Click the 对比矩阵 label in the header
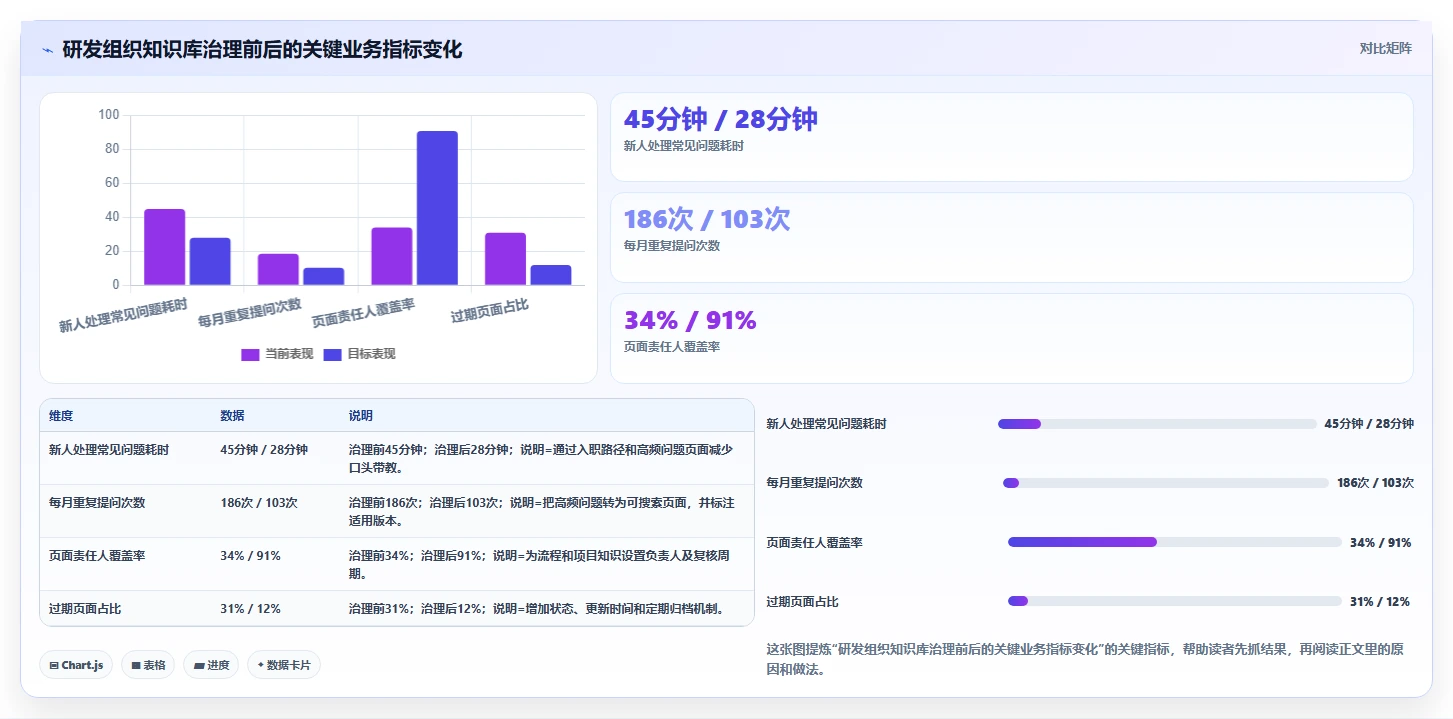The image size is (1453, 719). [1385, 49]
